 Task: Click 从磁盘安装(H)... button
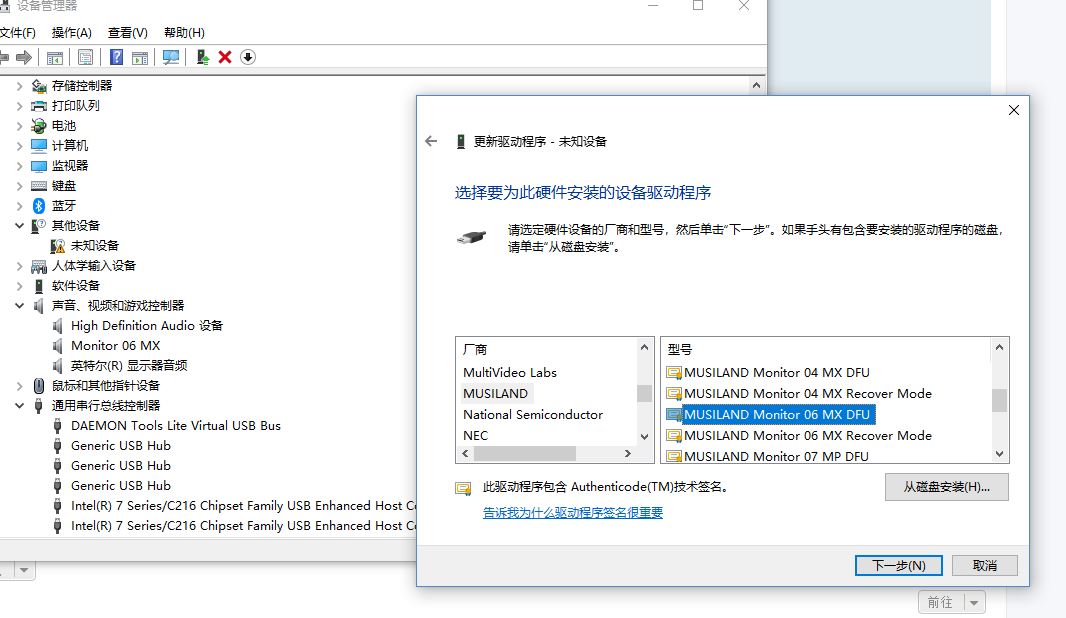pos(946,487)
